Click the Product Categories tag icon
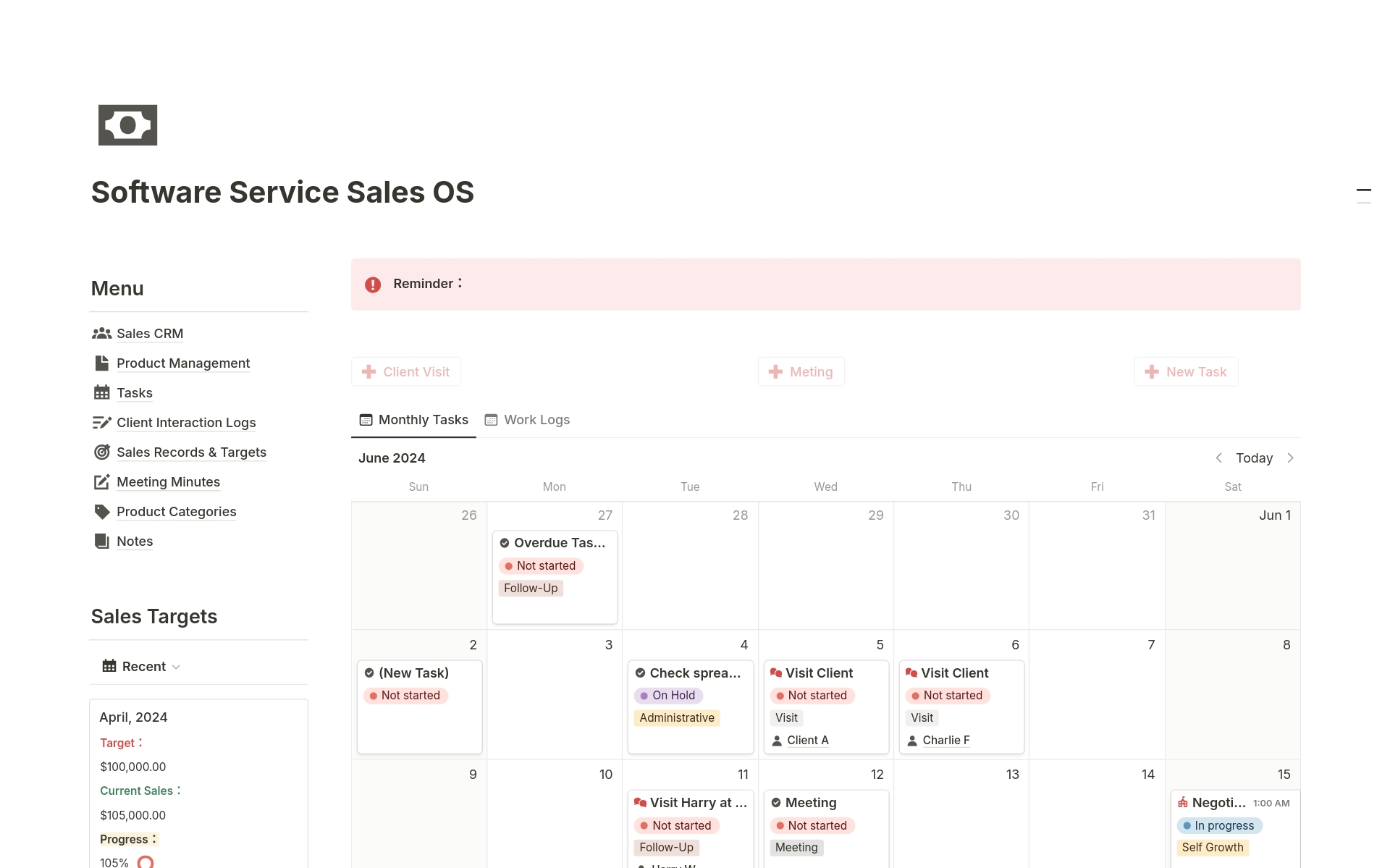The width and height of the screenshot is (1390, 868). [x=101, y=512]
